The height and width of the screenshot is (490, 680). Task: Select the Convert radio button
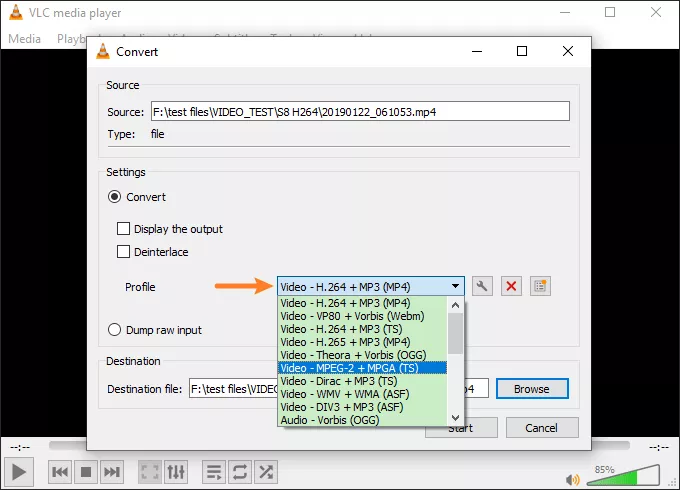click(x=114, y=197)
